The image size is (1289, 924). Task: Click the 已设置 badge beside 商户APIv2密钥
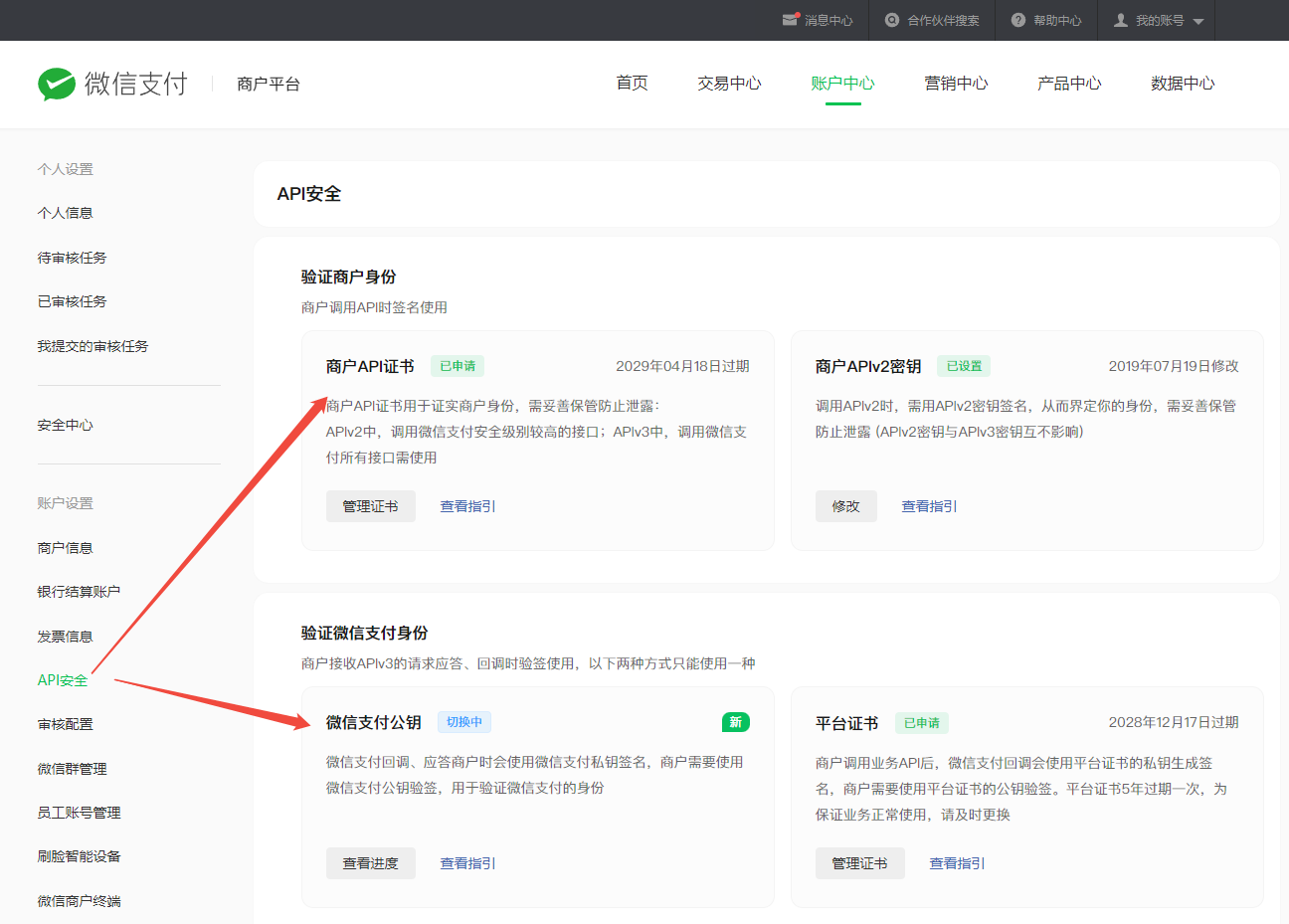[x=964, y=366]
